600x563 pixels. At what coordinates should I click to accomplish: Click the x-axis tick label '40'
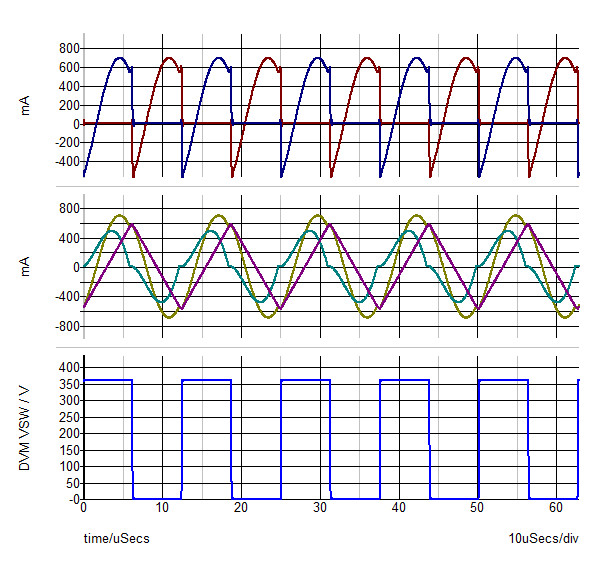[x=399, y=508]
